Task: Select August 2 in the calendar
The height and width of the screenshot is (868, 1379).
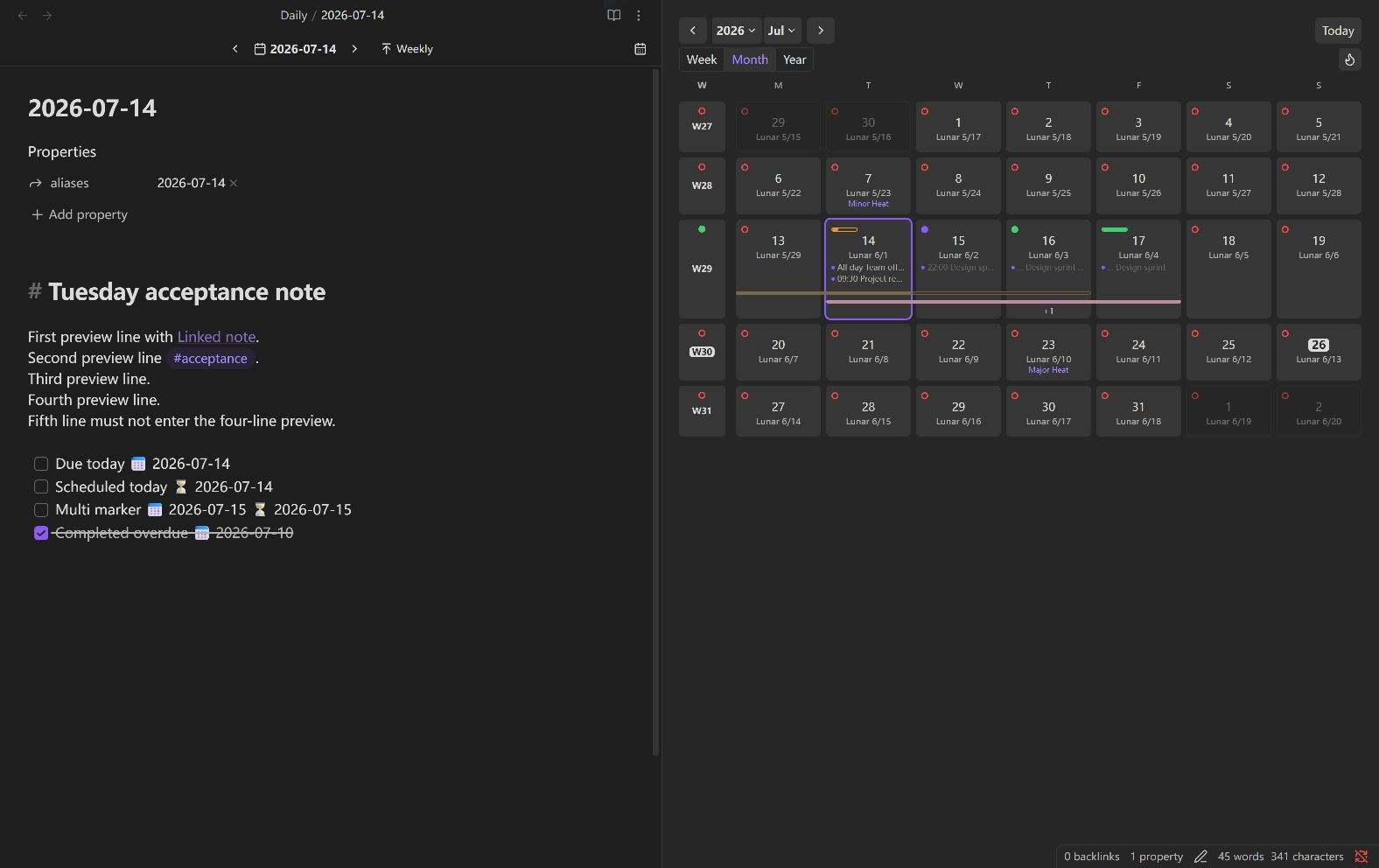Action: [x=1319, y=410]
